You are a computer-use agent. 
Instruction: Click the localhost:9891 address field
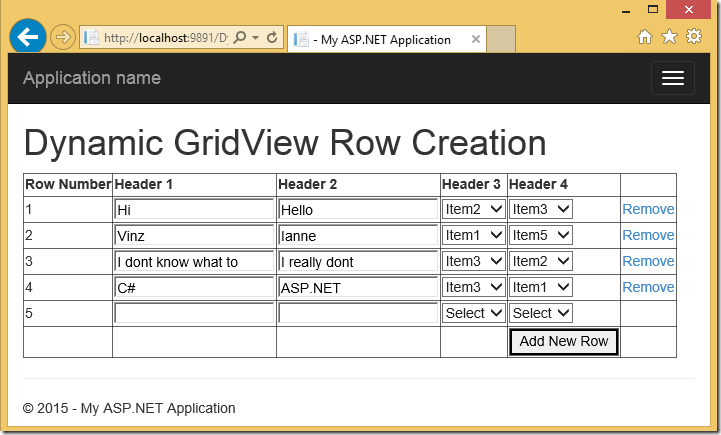coord(166,37)
